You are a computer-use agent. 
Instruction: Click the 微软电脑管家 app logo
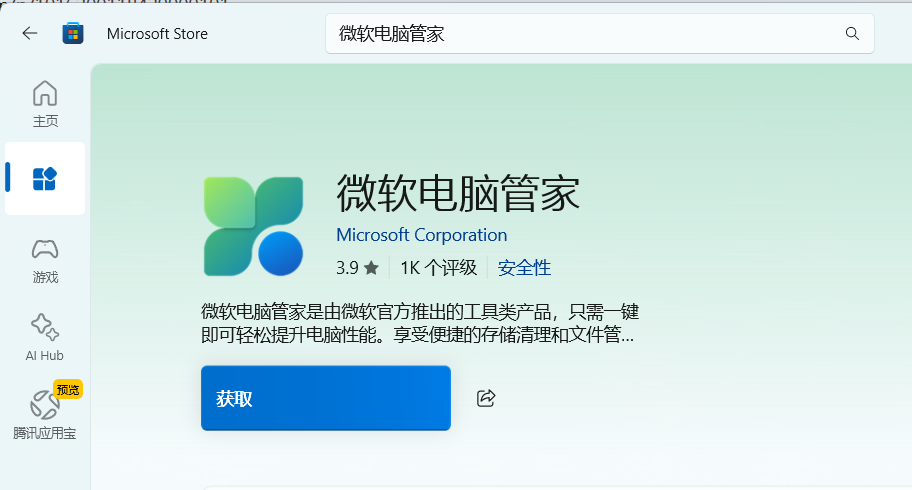click(x=254, y=226)
